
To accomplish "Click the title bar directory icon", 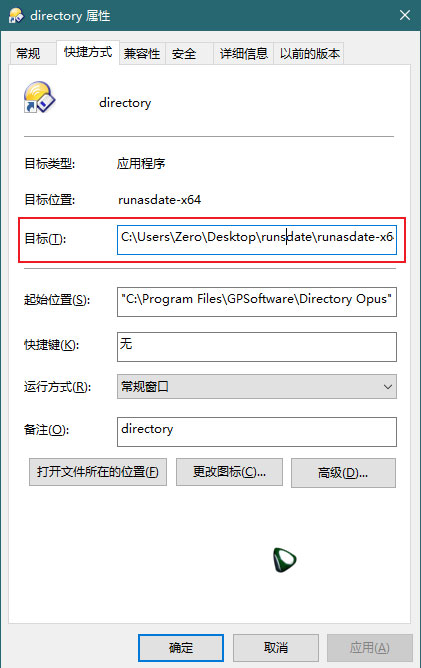I will 16,15.
